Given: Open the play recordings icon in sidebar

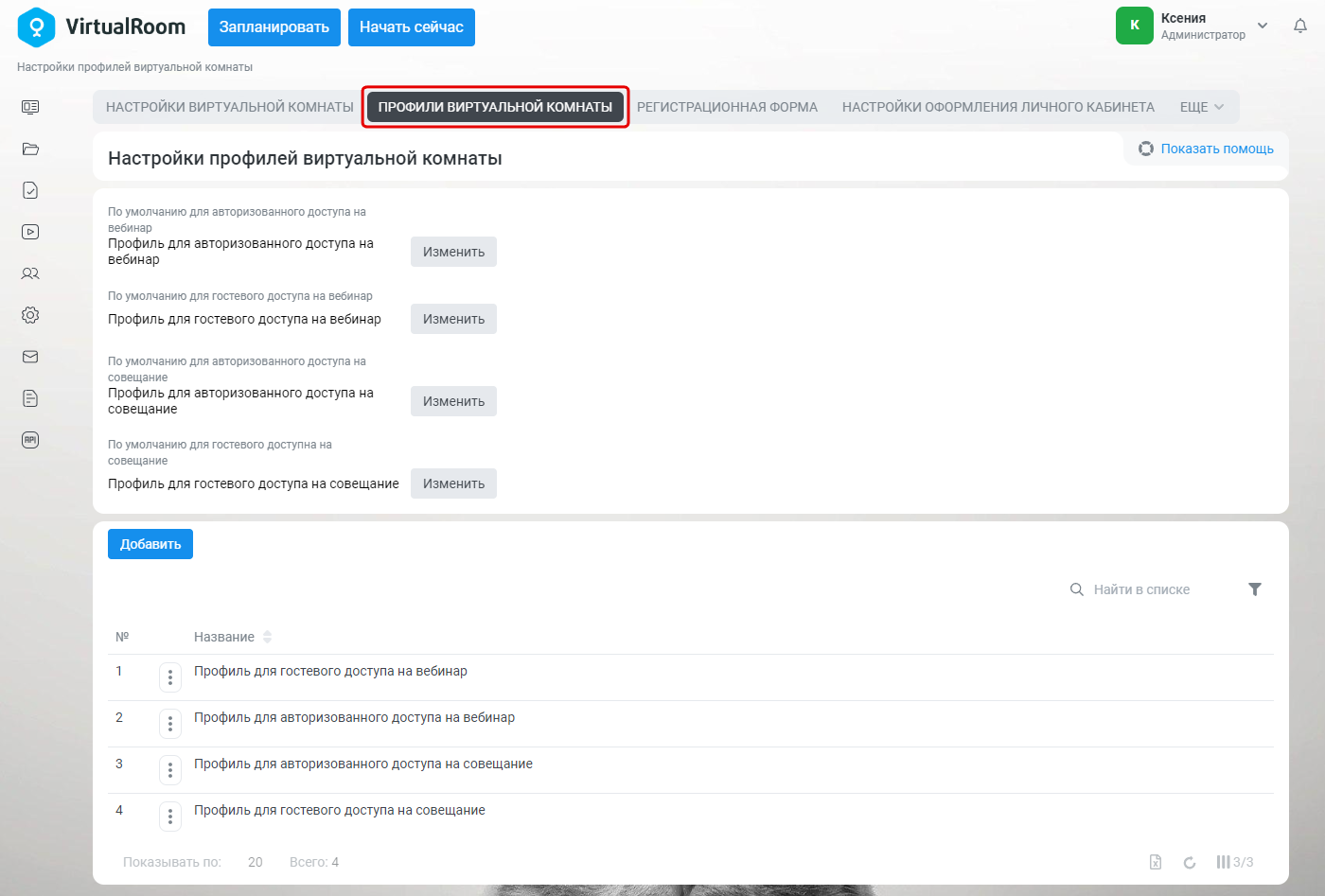Looking at the screenshot, I should 30,232.
